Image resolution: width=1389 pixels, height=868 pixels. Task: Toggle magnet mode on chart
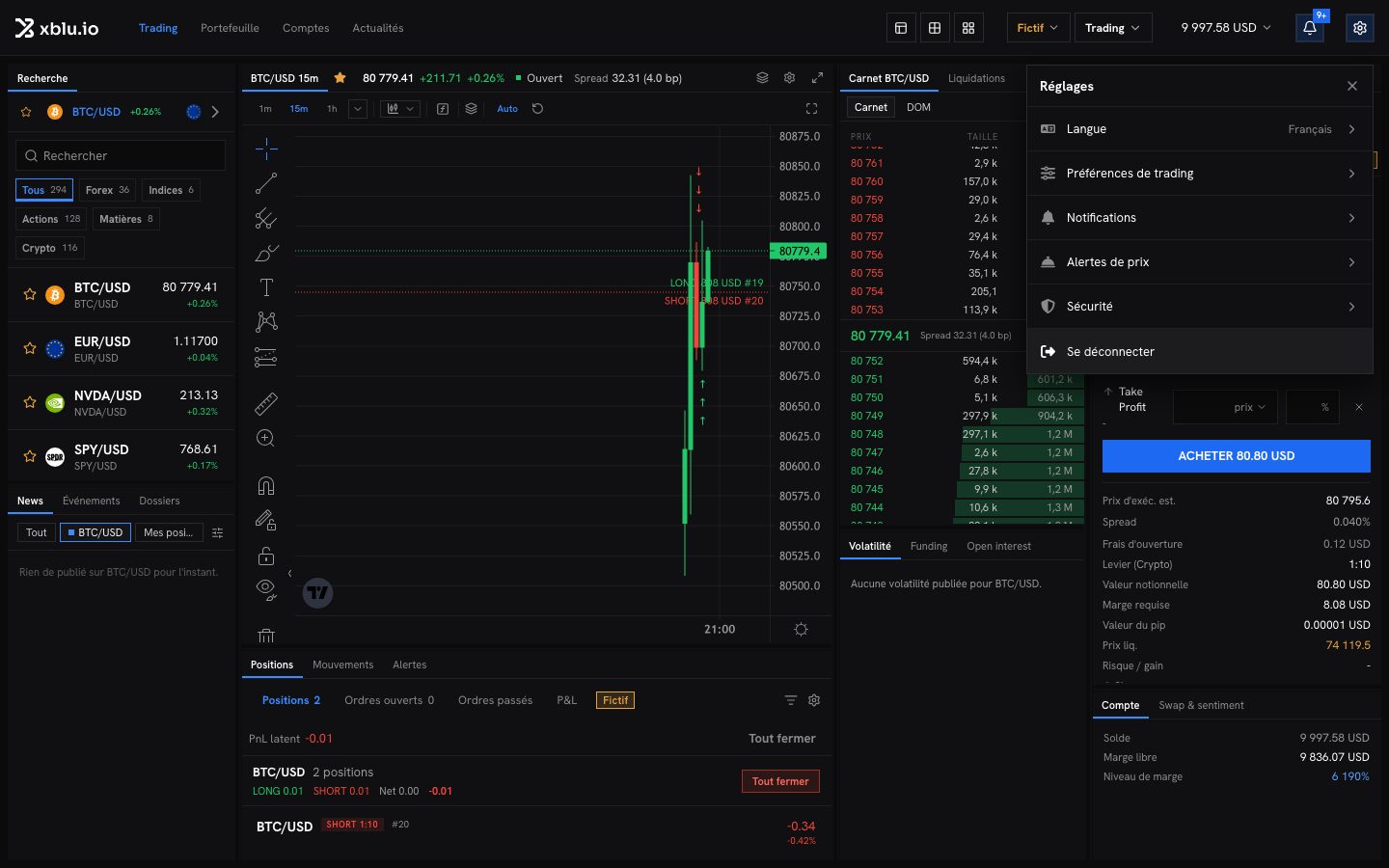(x=266, y=485)
